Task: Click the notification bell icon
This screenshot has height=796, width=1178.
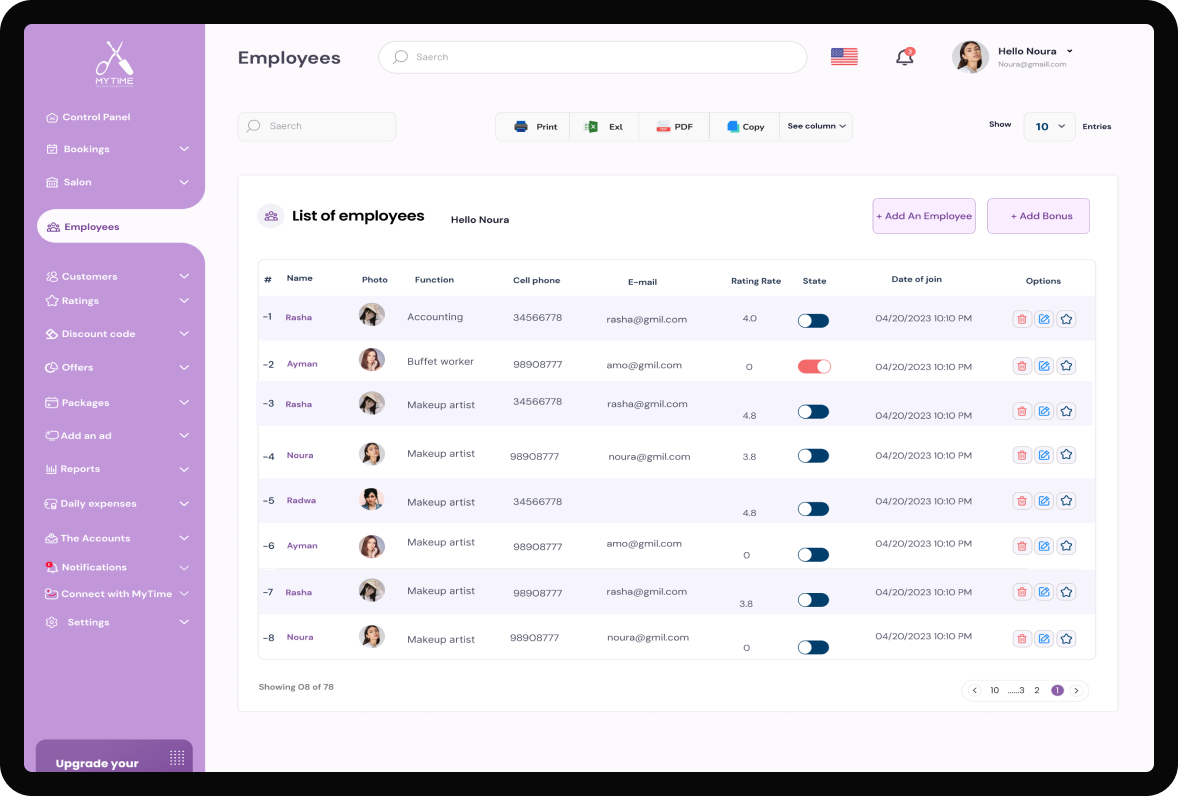Action: (x=904, y=57)
